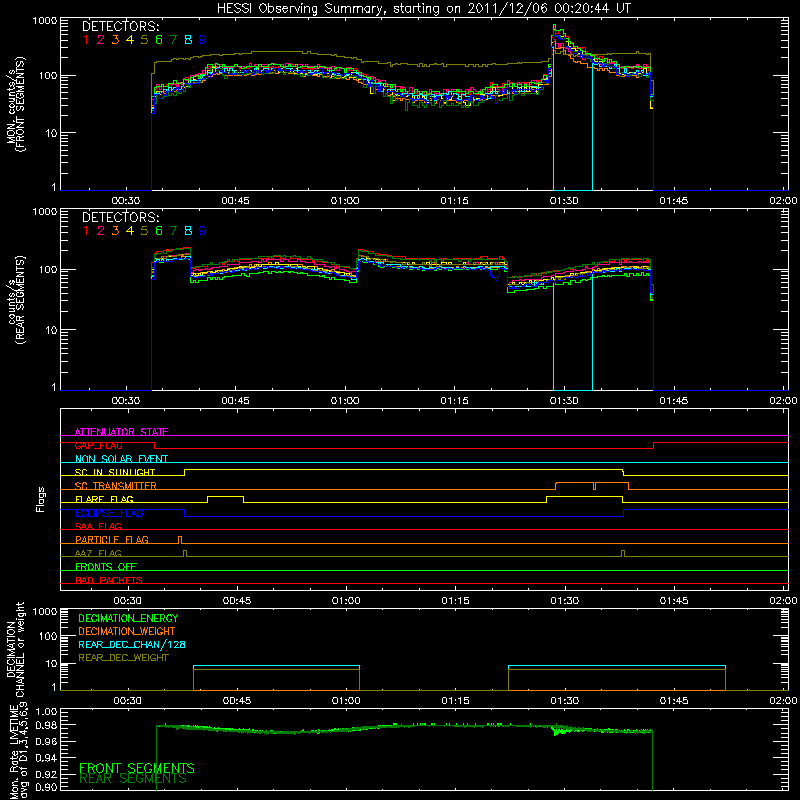
Task: Click the DECIMATION_ENERGY legend entry
Action: [128, 618]
